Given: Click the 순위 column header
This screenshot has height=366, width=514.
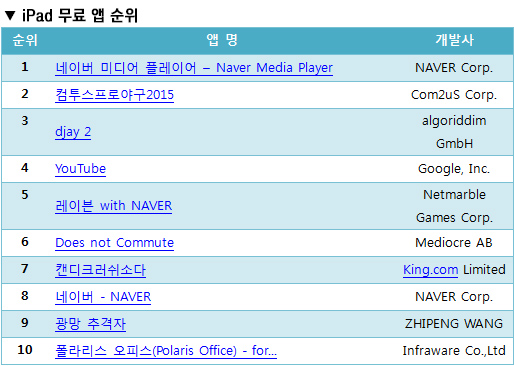Looking at the screenshot, I should click(x=25, y=40).
